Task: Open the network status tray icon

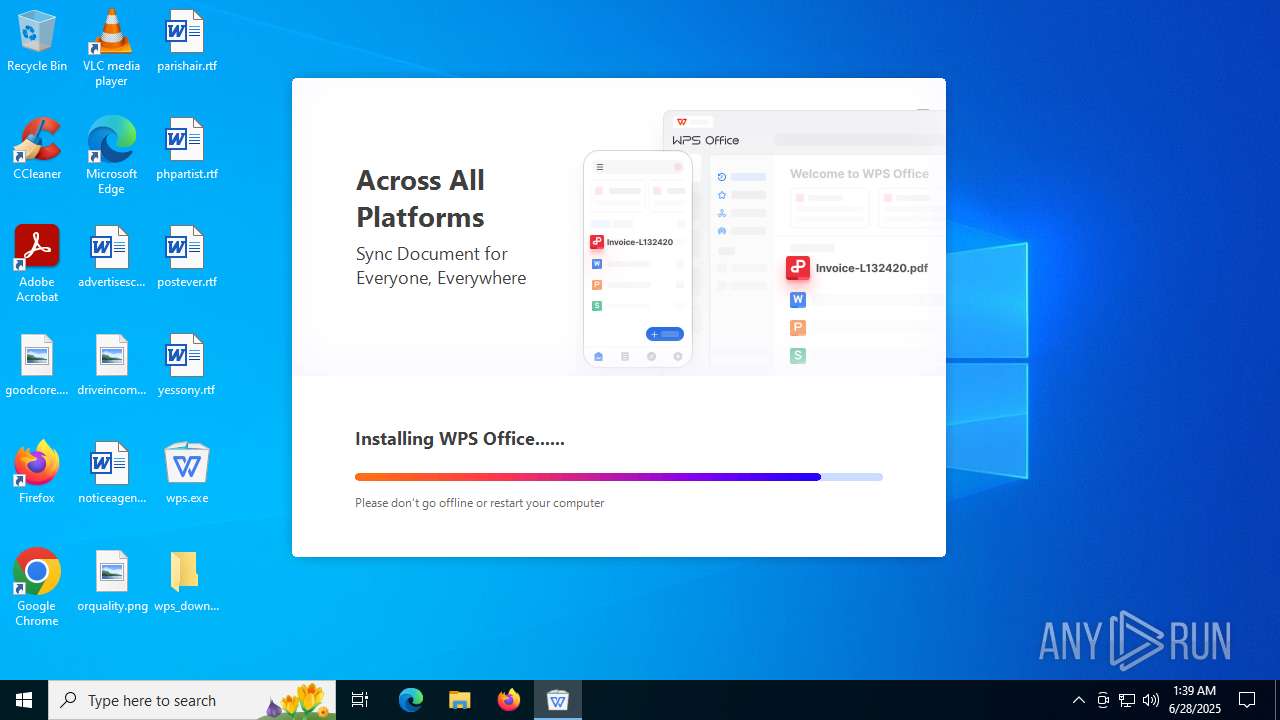Action: tap(1127, 700)
